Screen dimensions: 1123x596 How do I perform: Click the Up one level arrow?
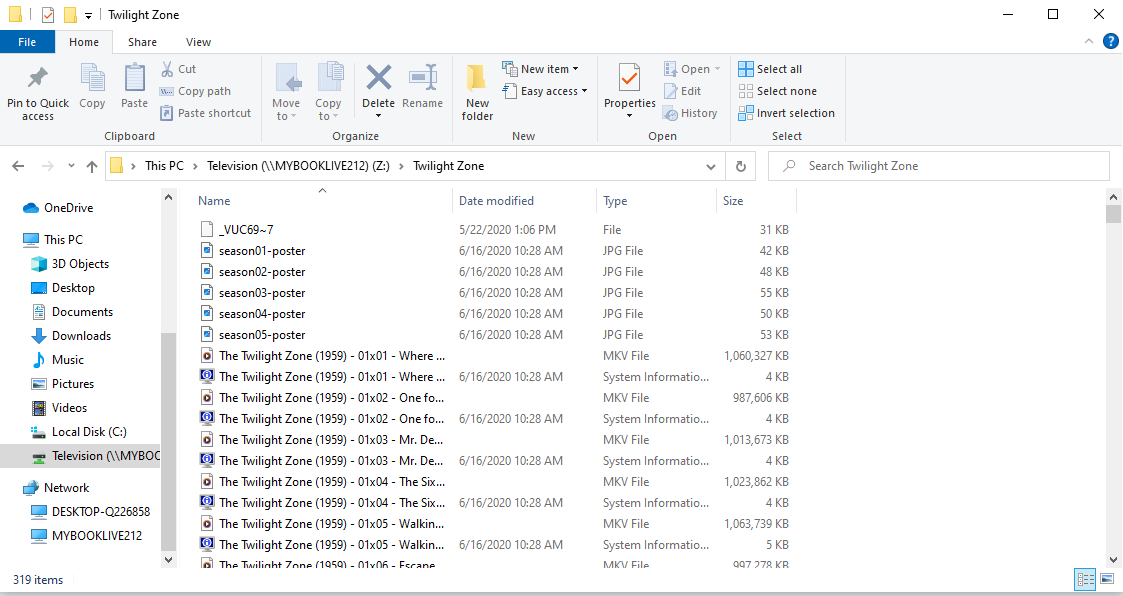click(92, 166)
